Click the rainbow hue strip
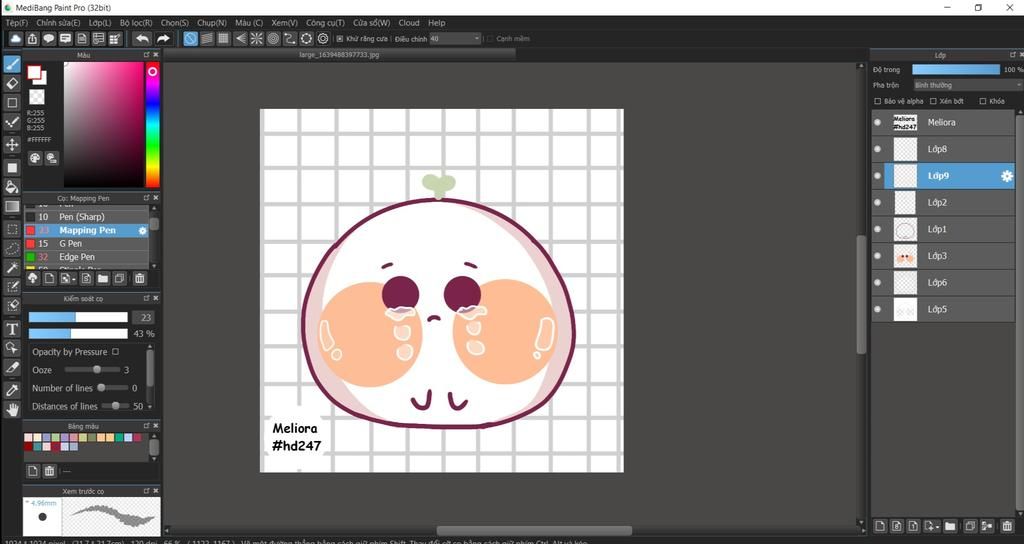Image resolution: width=1024 pixels, height=544 pixels. tap(152, 125)
